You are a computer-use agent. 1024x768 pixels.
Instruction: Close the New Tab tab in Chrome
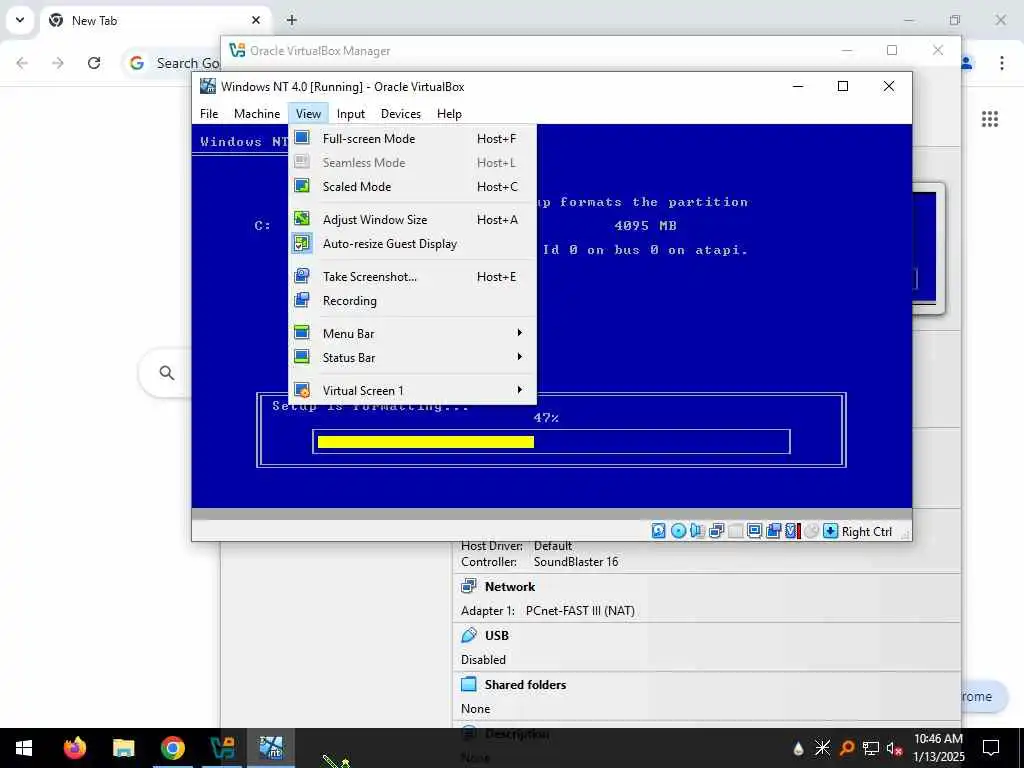[x=256, y=20]
